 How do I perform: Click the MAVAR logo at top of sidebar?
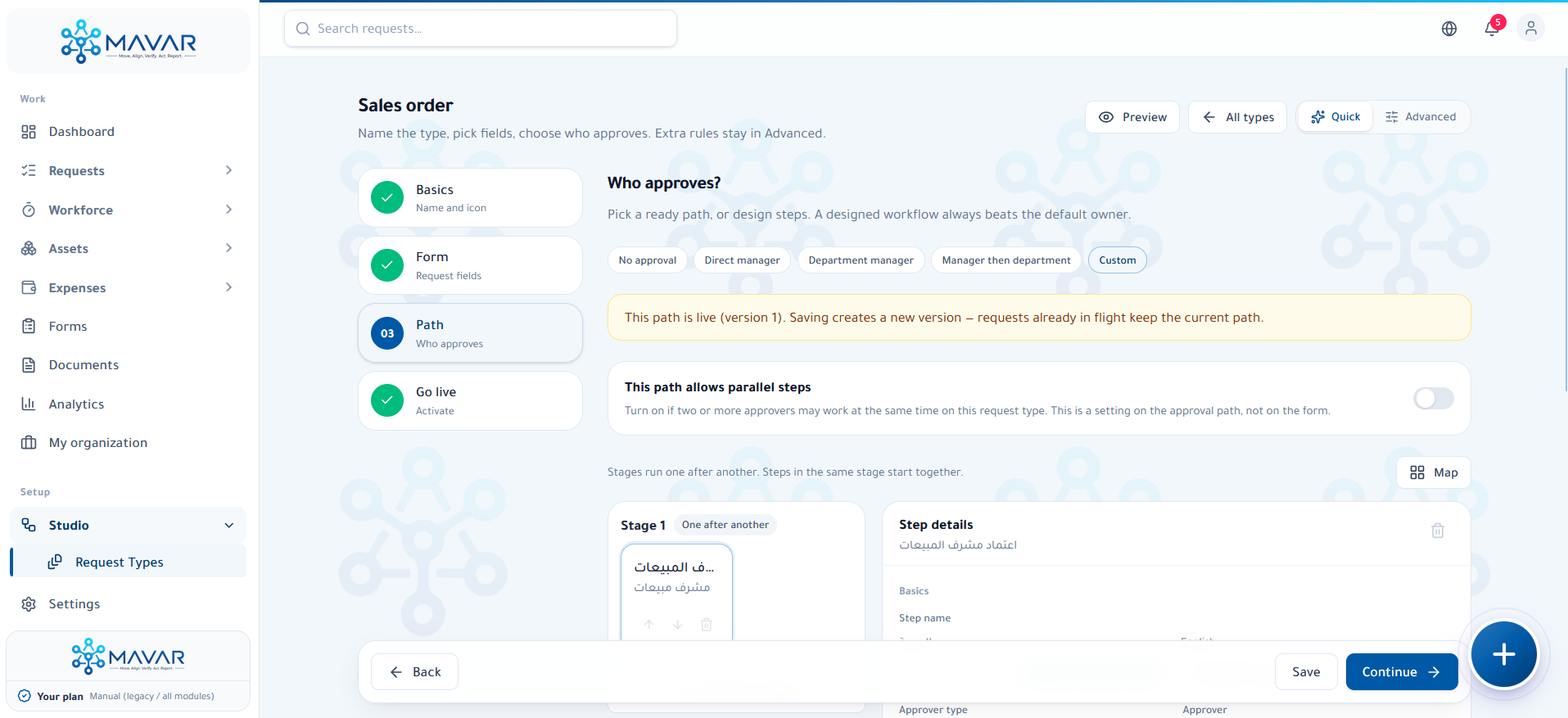(129, 41)
